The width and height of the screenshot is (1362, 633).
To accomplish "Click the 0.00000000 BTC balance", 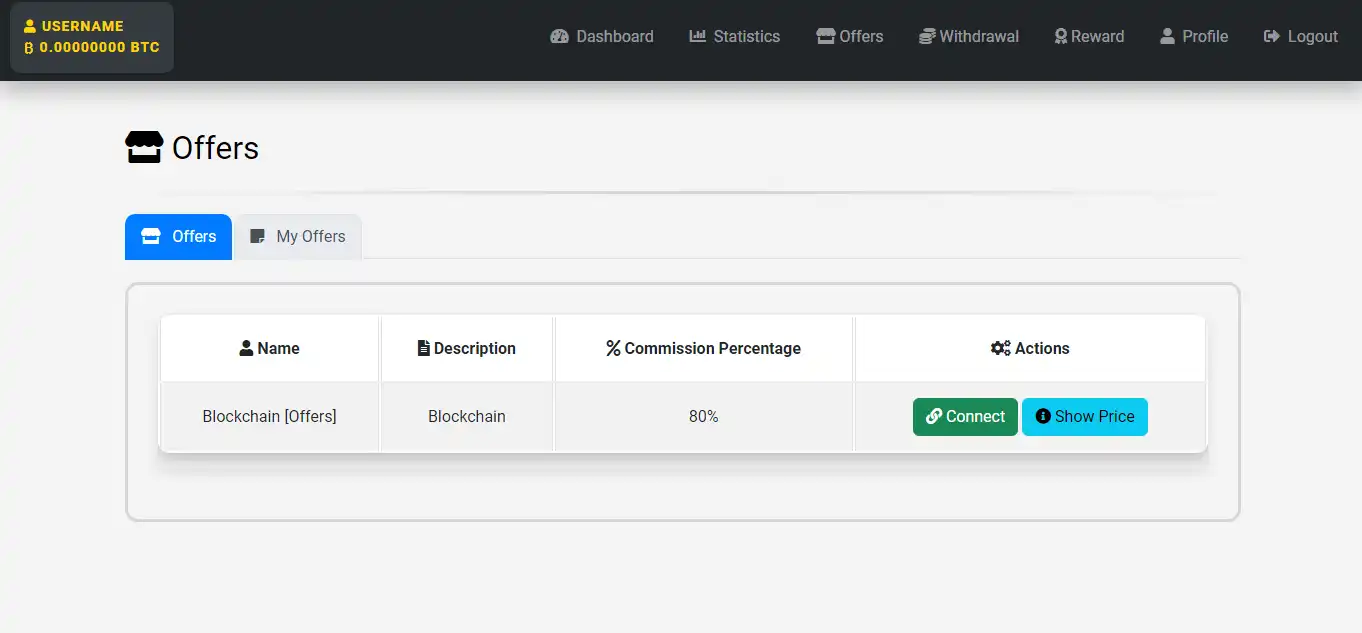I will 99,47.
